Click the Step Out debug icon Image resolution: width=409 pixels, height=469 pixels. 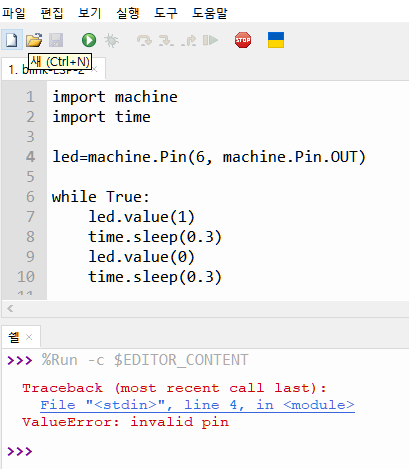point(189,40)
